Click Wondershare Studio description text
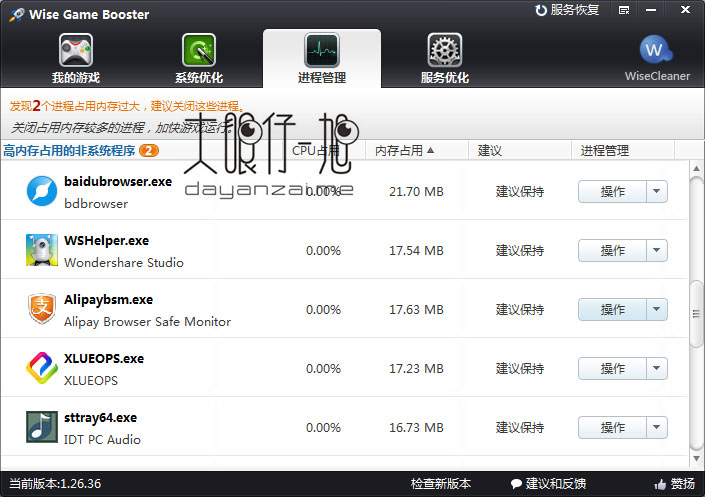 pyautogui.click(x=124, y=262)
